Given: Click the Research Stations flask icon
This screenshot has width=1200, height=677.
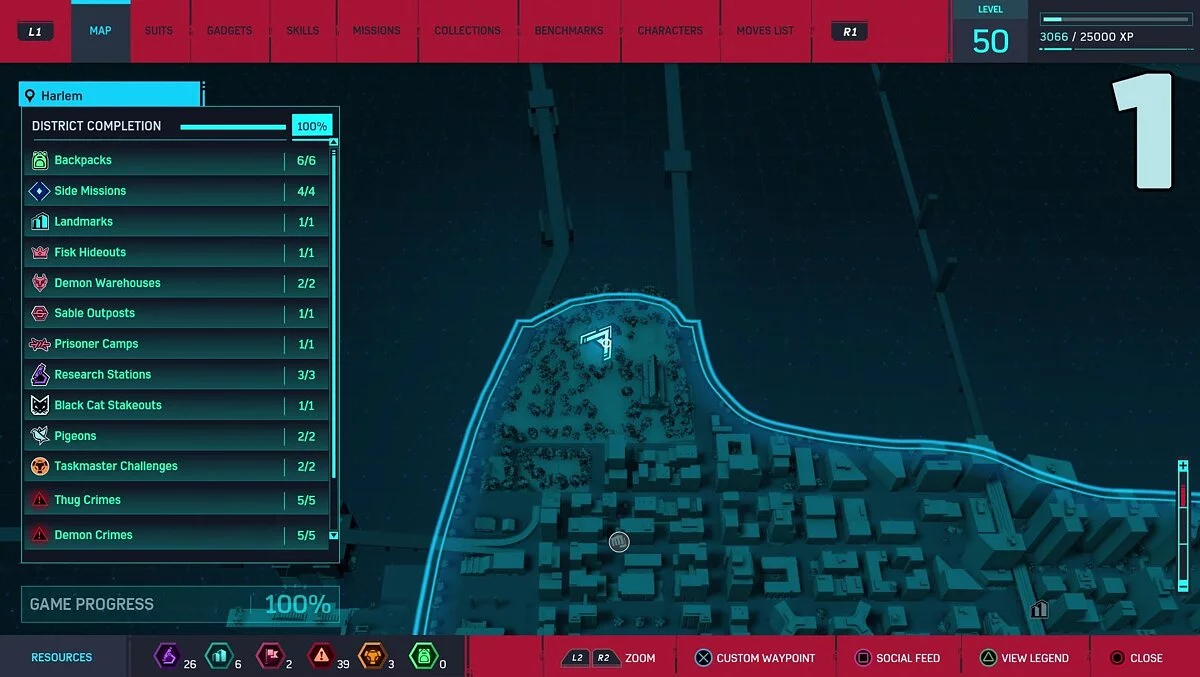Looking at the screenshot, I should [40, 374].
